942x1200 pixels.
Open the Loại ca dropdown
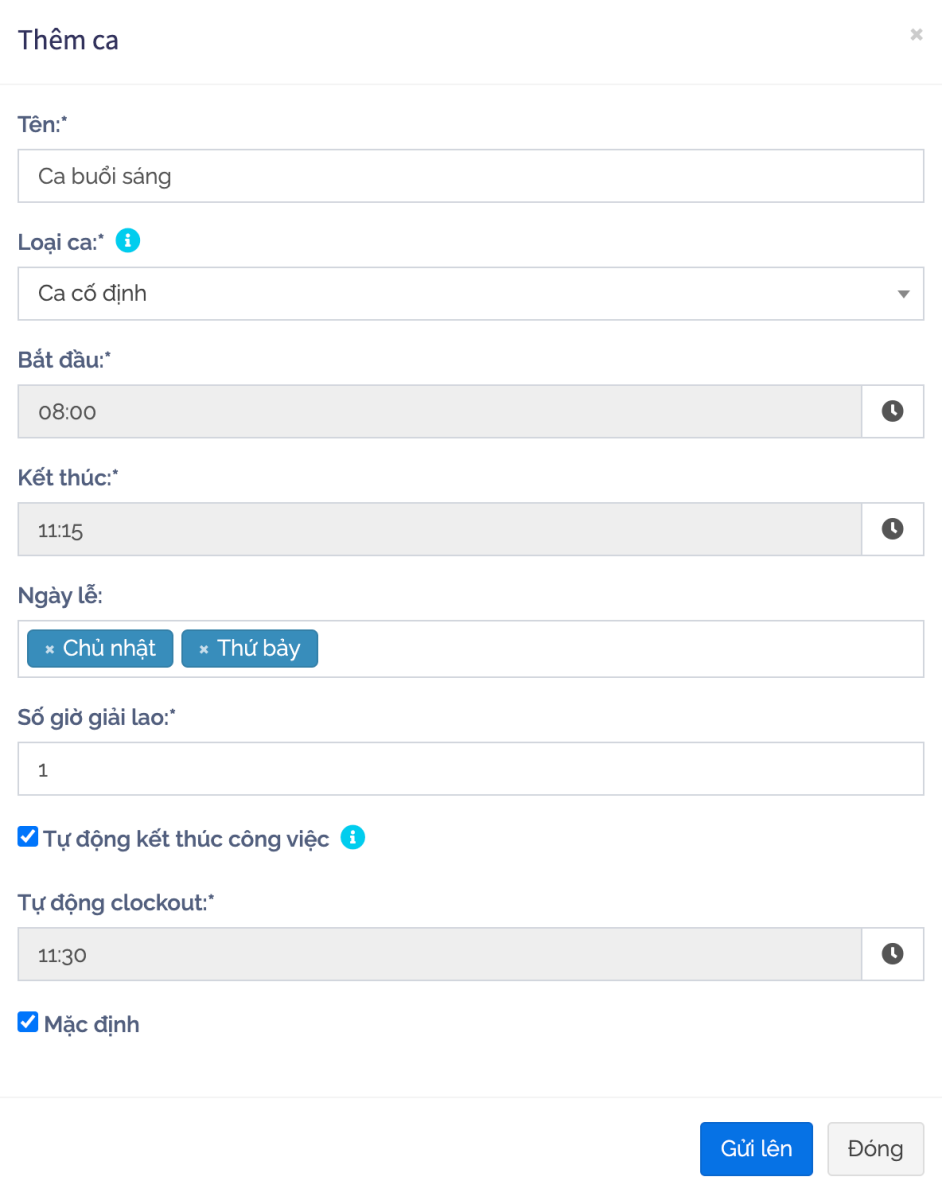[x=470, y=294]
